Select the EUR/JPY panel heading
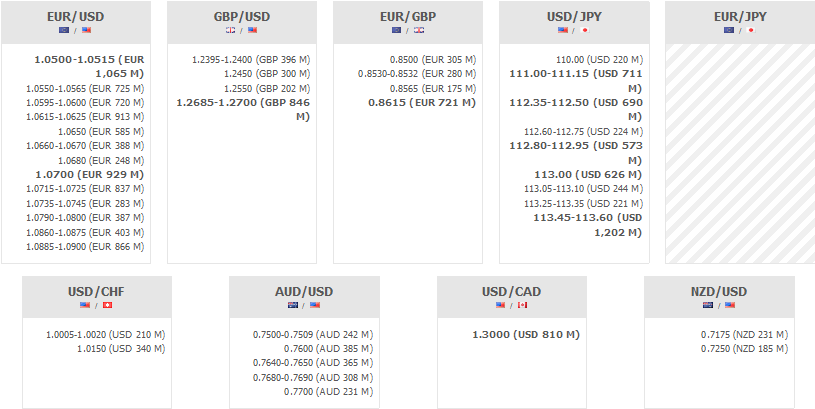The image size is (815, 409). 740,17
